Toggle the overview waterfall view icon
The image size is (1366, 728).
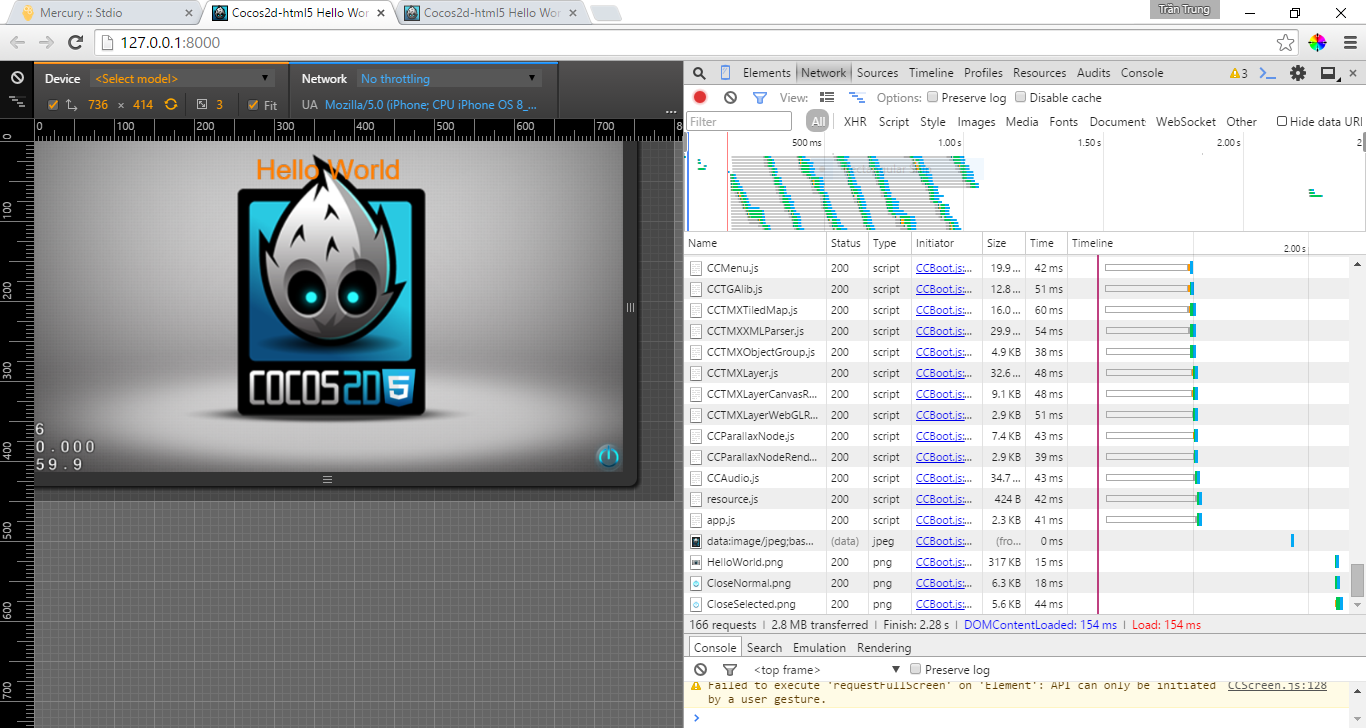(857, 97)
